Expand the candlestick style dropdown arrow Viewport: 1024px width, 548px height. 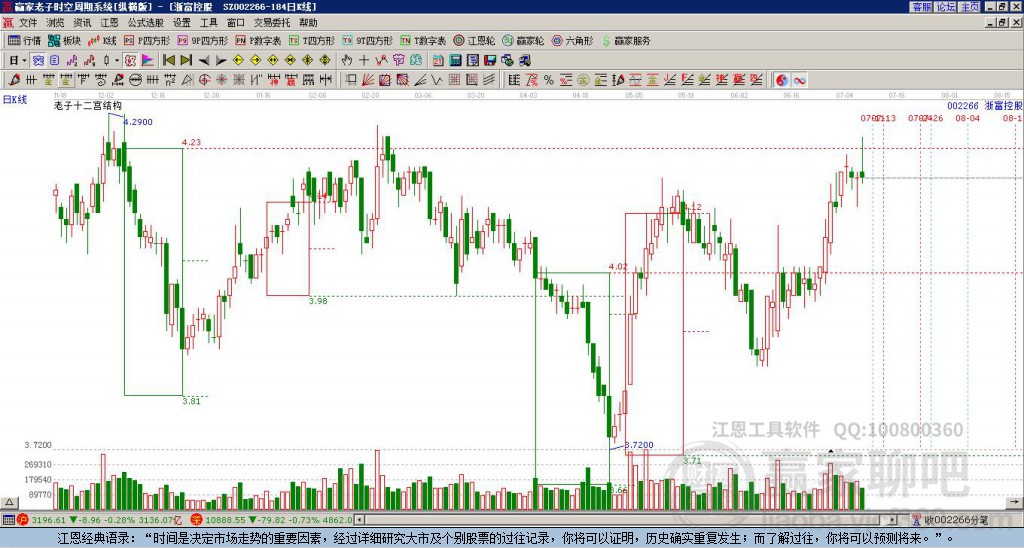pos(117,60)
